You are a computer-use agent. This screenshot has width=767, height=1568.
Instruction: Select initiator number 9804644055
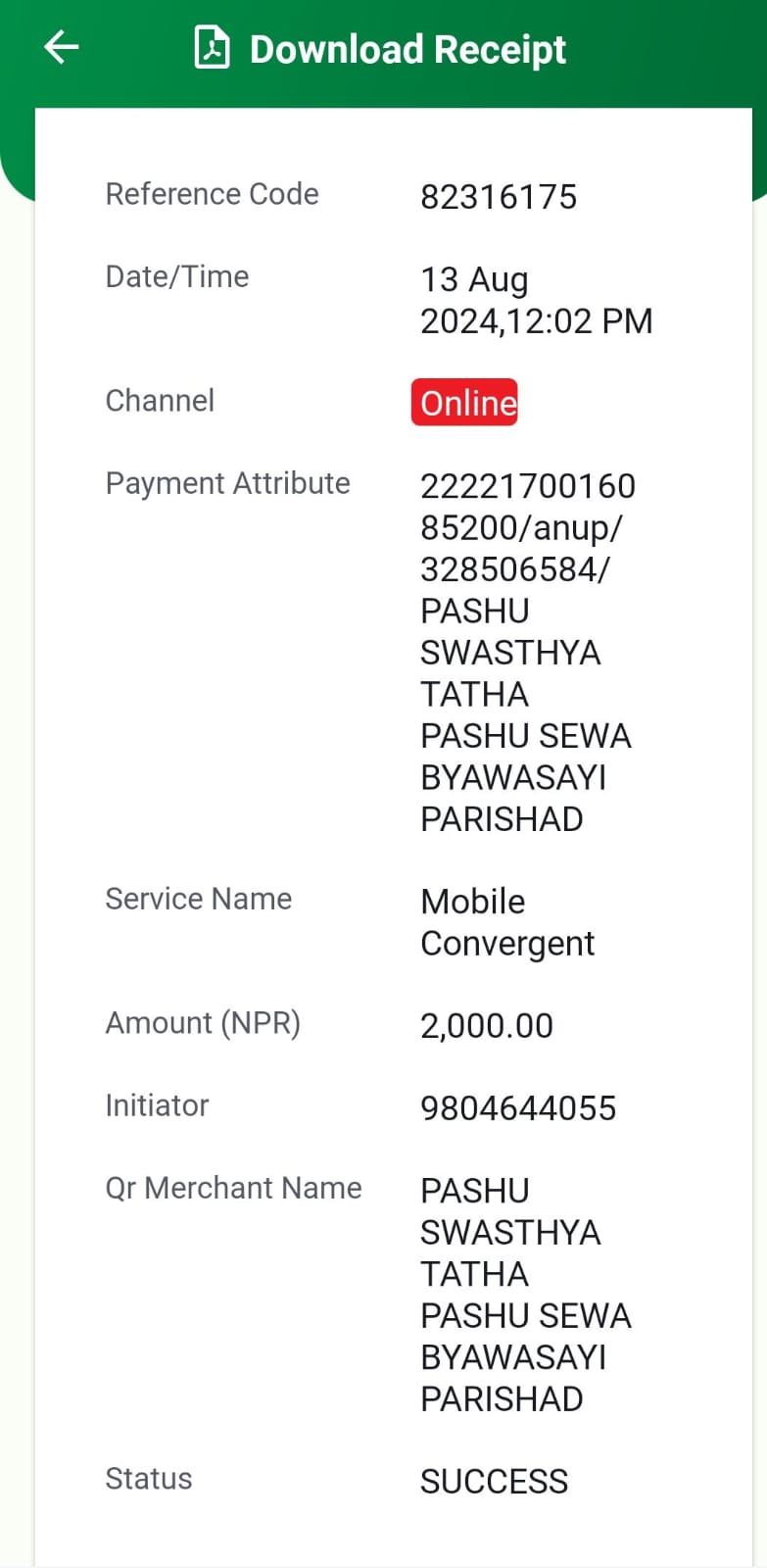click(x=518, y=1108)
